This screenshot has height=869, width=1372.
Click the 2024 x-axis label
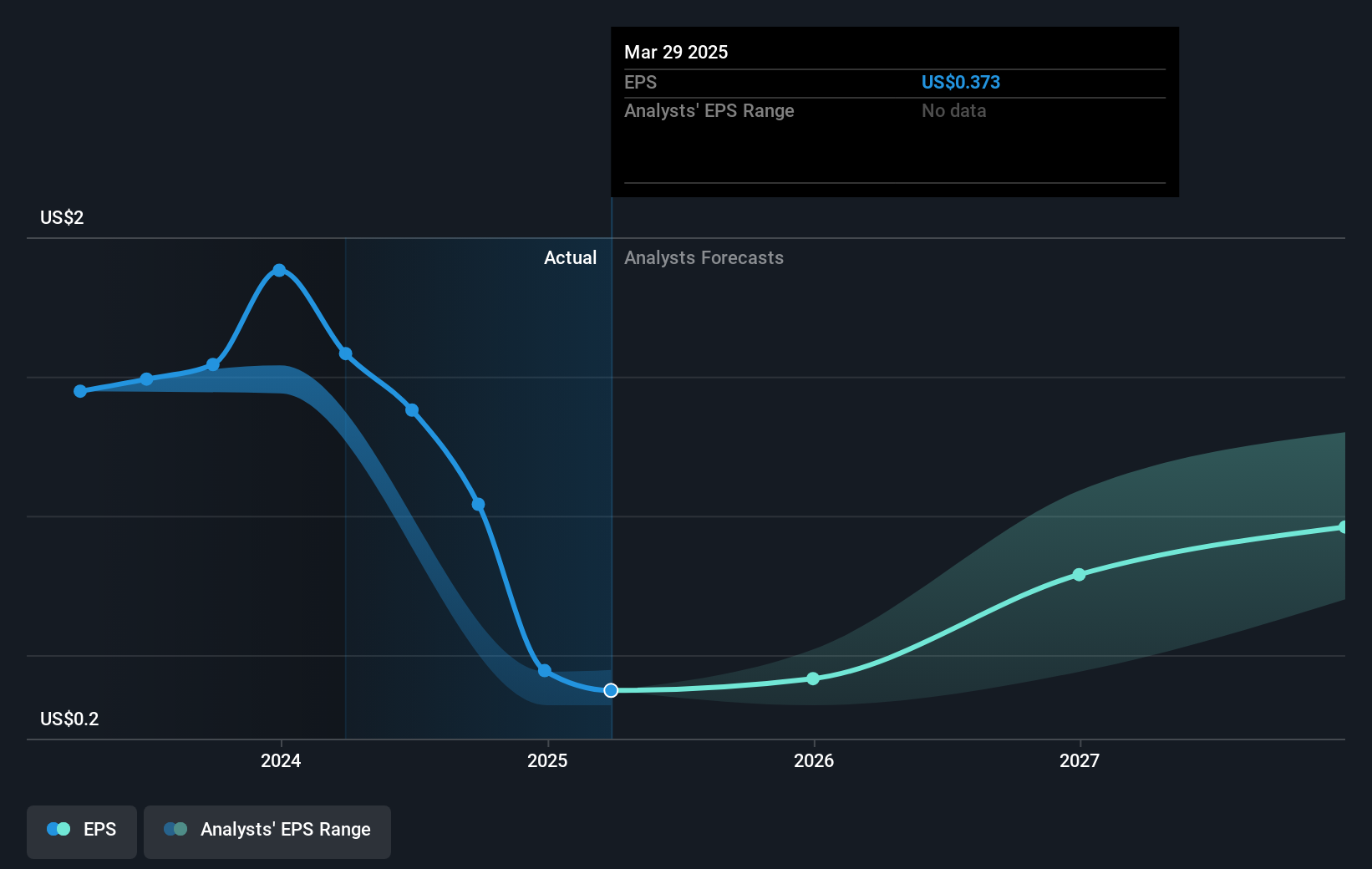281,760
